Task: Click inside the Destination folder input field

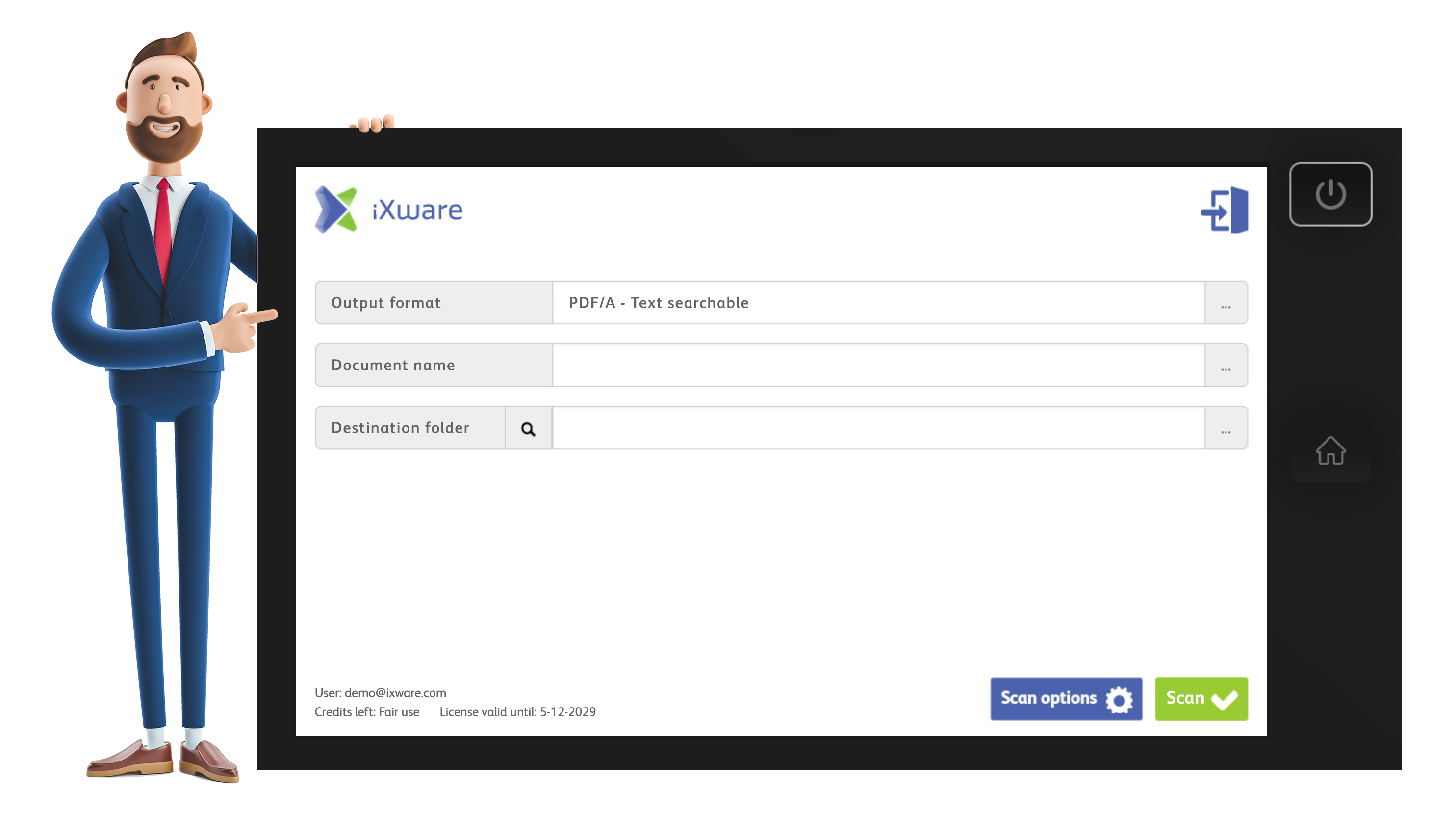Action: pos(878,428)
